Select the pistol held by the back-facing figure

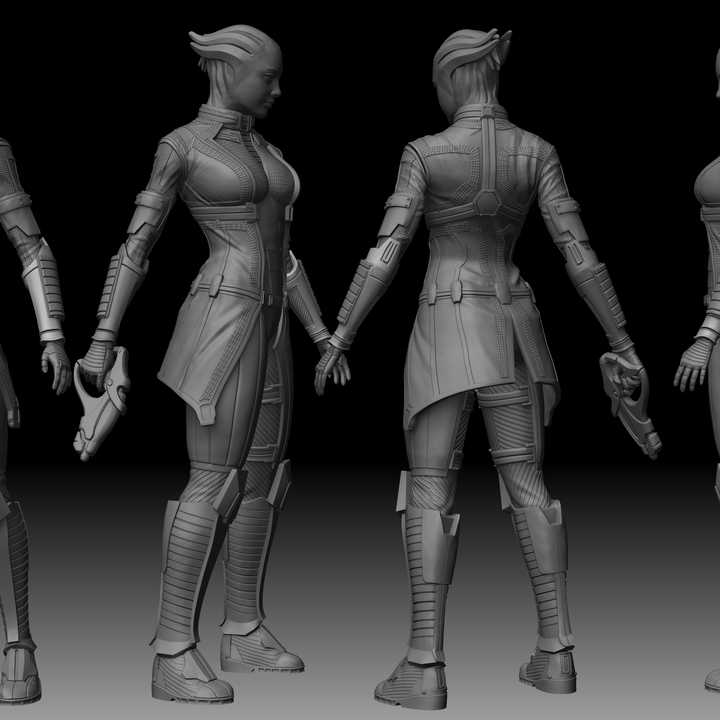[630, 400]
